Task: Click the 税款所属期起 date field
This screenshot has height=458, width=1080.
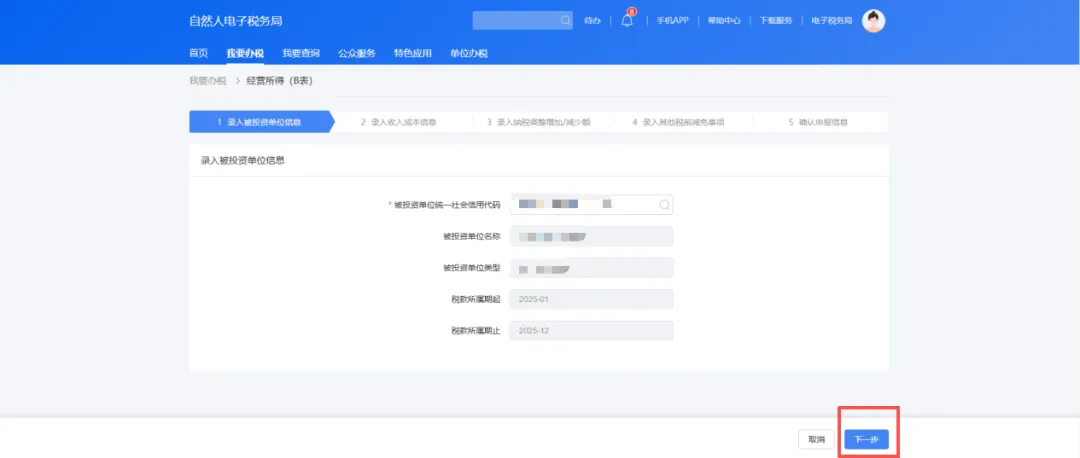Action: [x=591, y=299]
